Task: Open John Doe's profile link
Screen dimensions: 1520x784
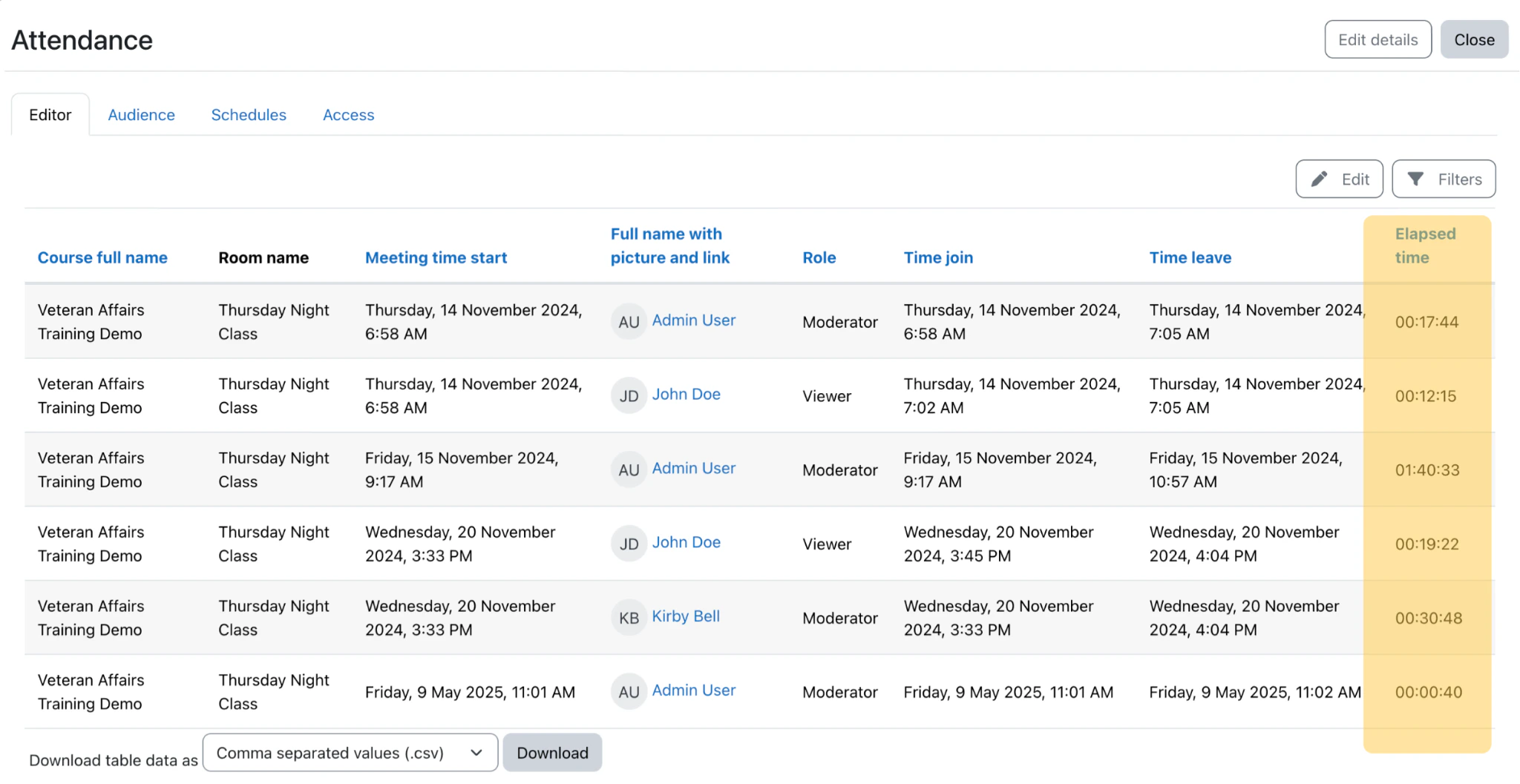Action: (686, 394)
